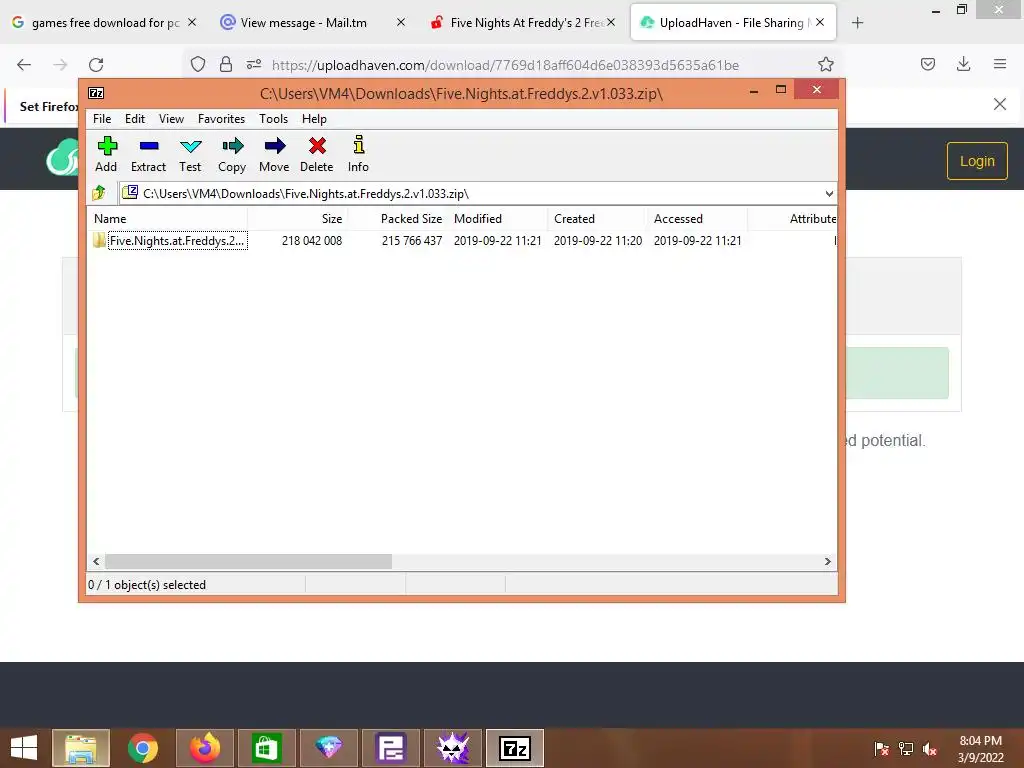
Task: Click the scroll left arrow in 7-Zip
Action: tap(97, 562)
